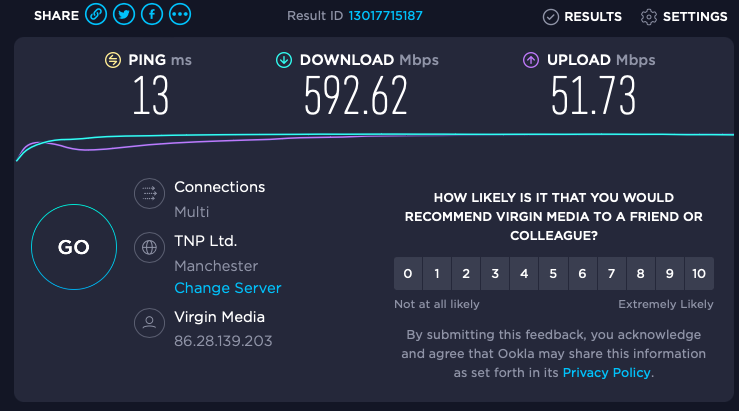The image size is (739, 411).
Task: Open Settings with gear
Action: tap(684, 16)
